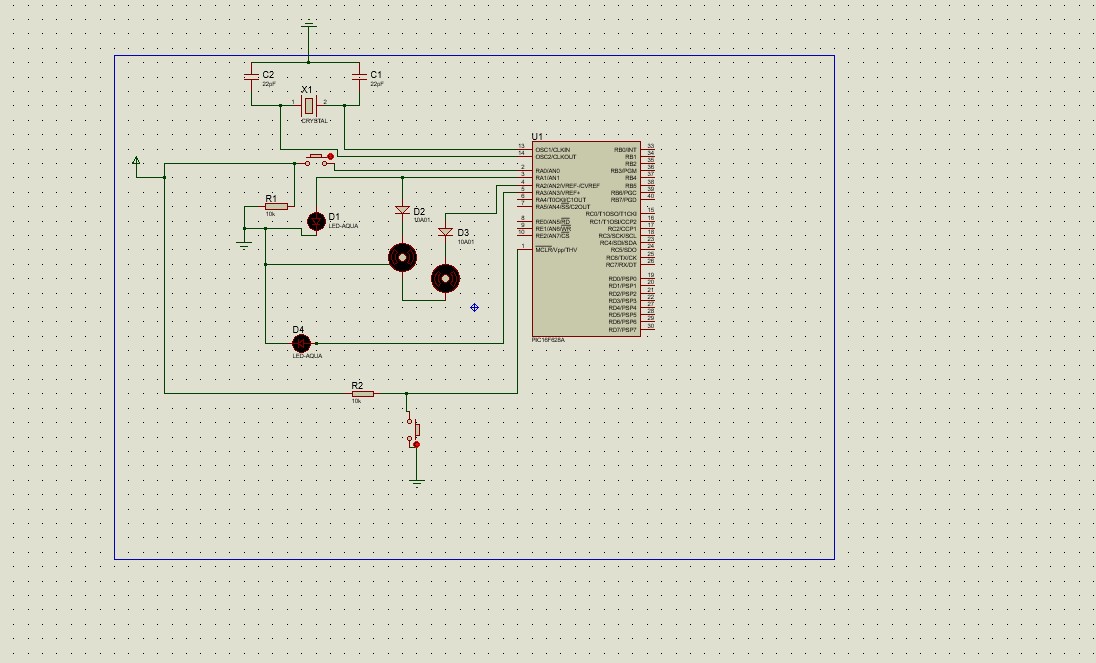The width and height of the screenshot is (1096, 663).
Task: Select the D1 LED symbol
Action: tap(316, 221)
